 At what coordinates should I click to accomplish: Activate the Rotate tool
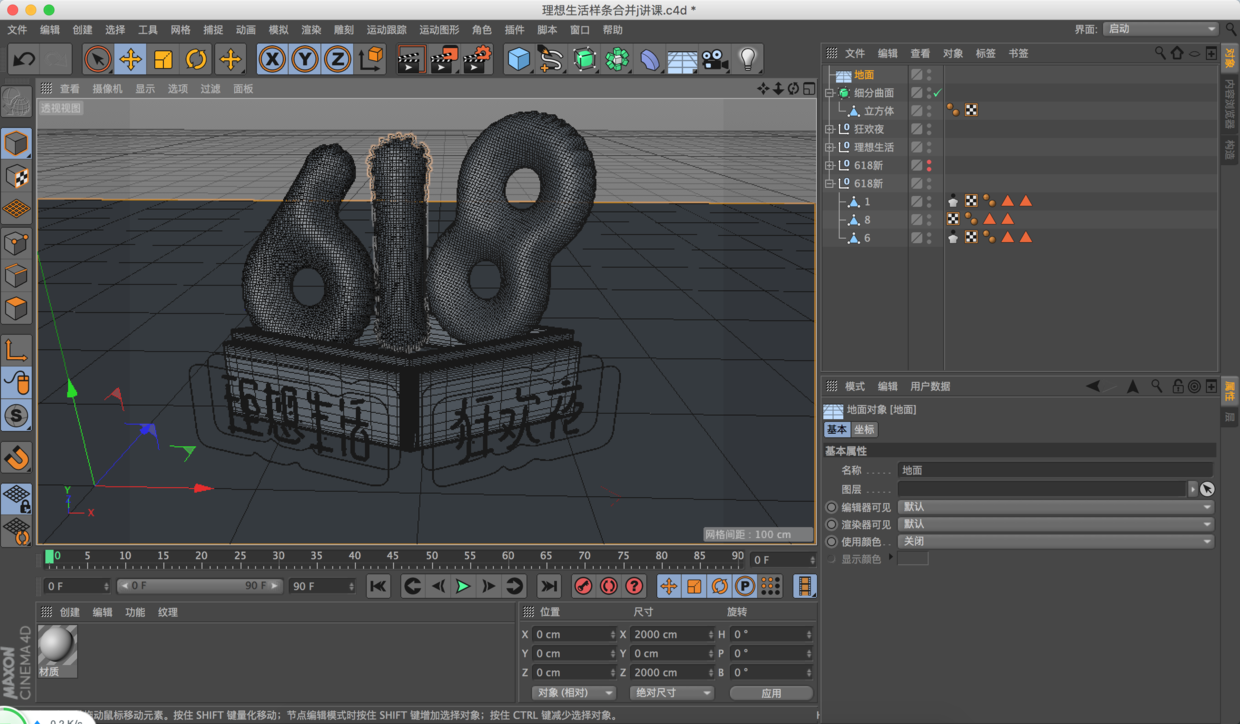coord(196,59)
